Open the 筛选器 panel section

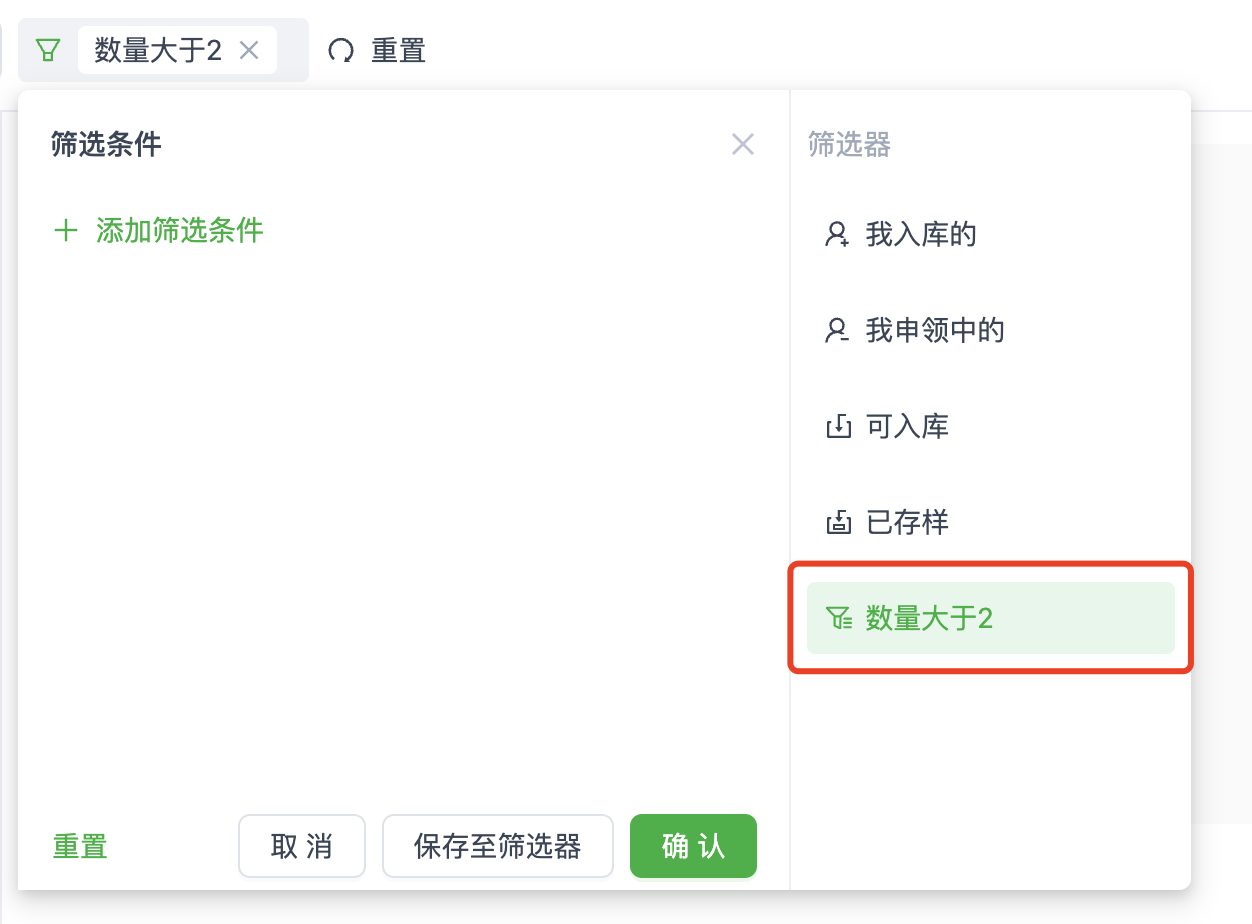click(x=848, y=145)
